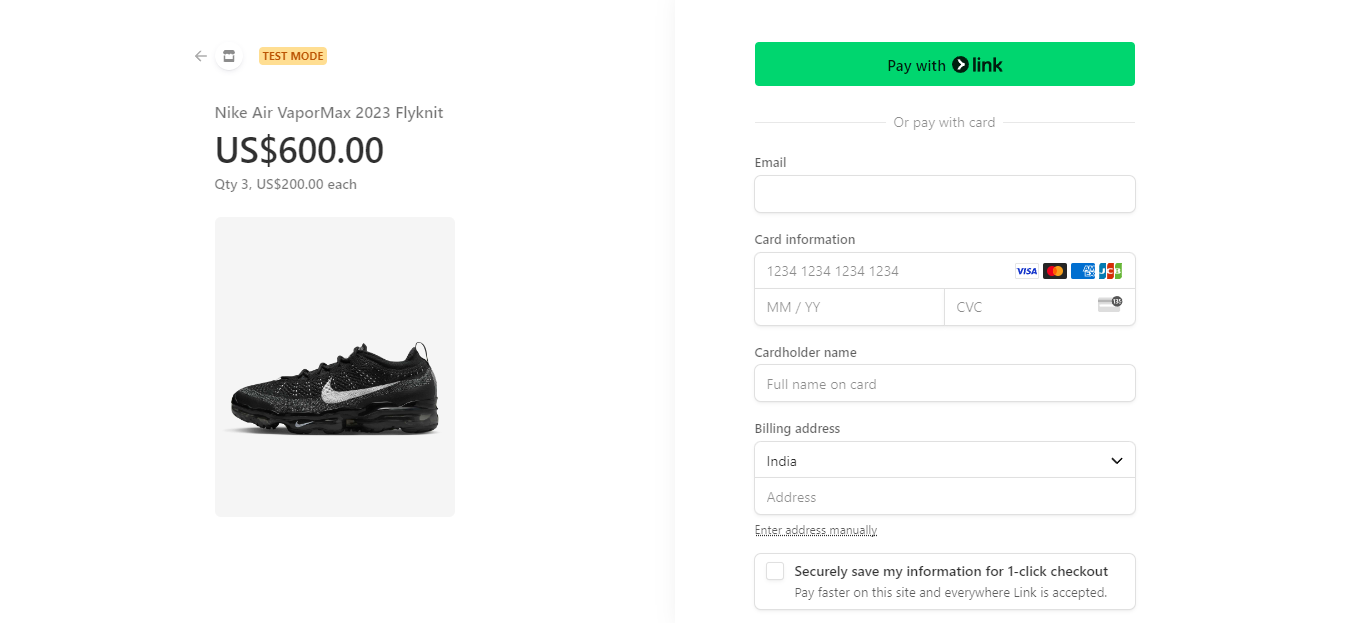Click into the CVC field
Image resolution: width=1345 pixels, height=623 pixels.
(1020, 307)
